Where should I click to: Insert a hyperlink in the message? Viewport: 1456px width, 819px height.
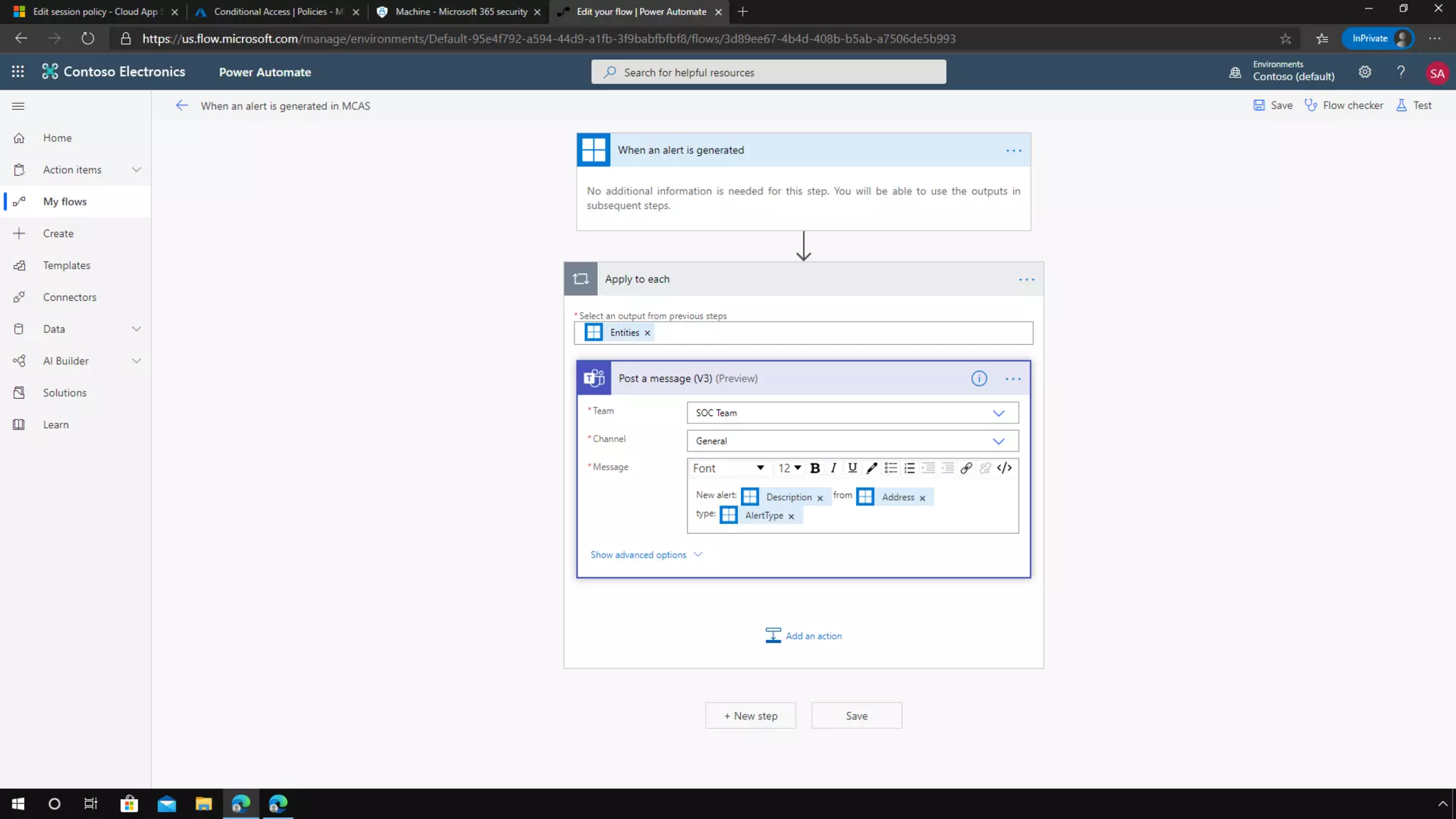(x=966, y=468)
